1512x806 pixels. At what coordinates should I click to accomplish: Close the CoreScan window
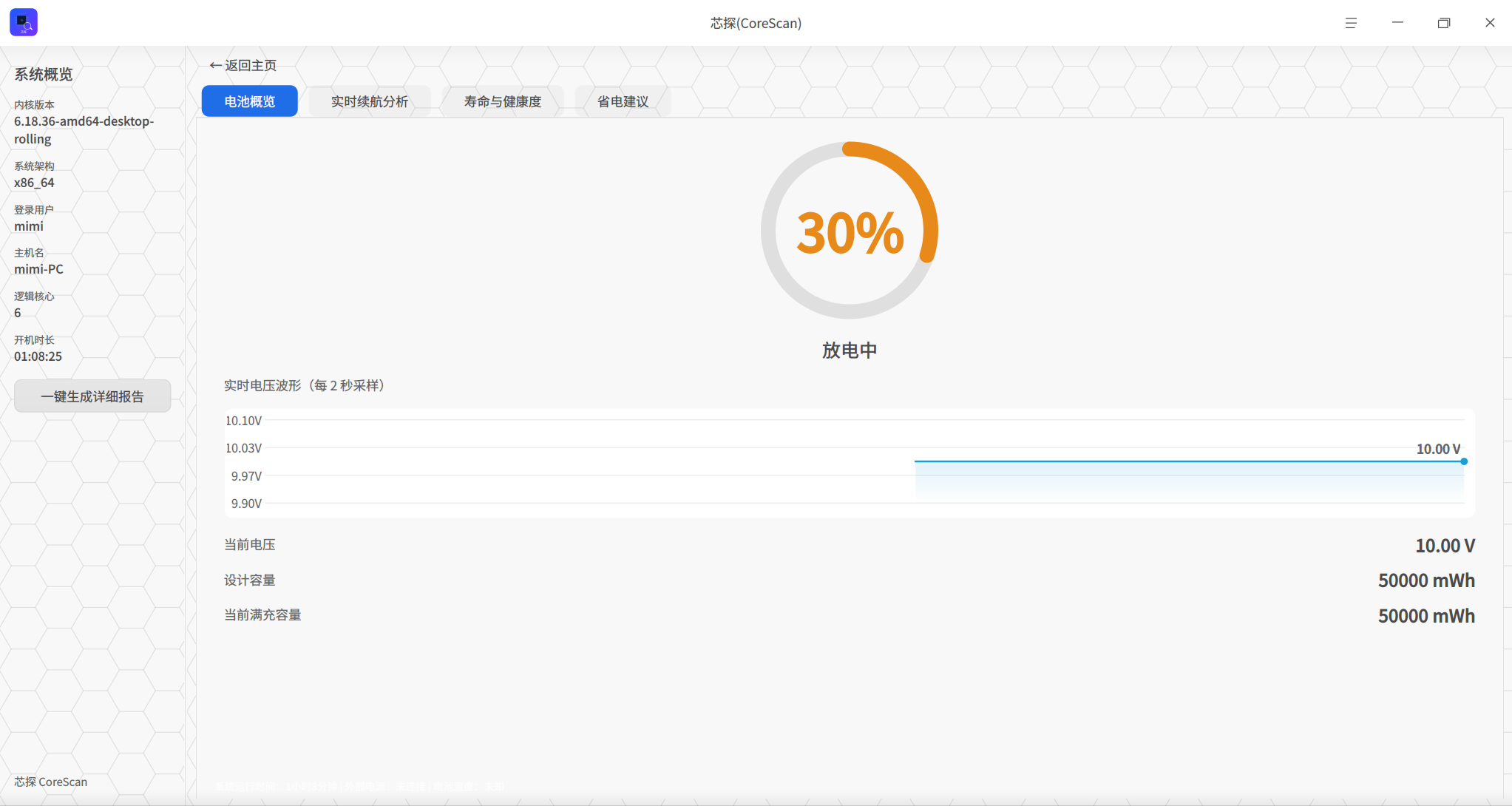[1490, 23]
